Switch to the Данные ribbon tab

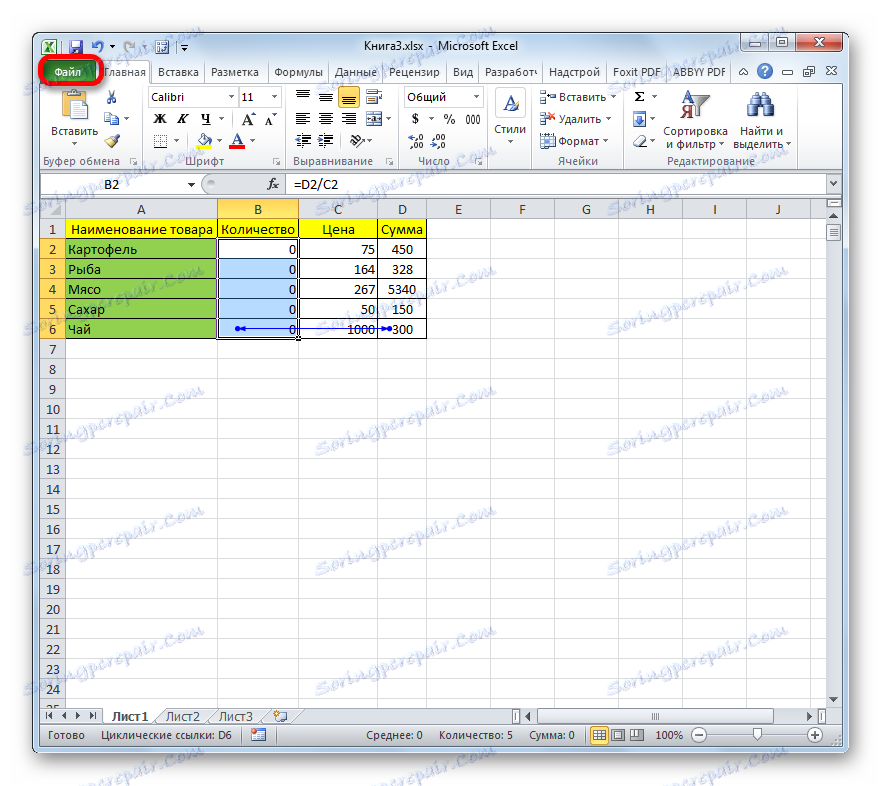(x=356, y=72)
